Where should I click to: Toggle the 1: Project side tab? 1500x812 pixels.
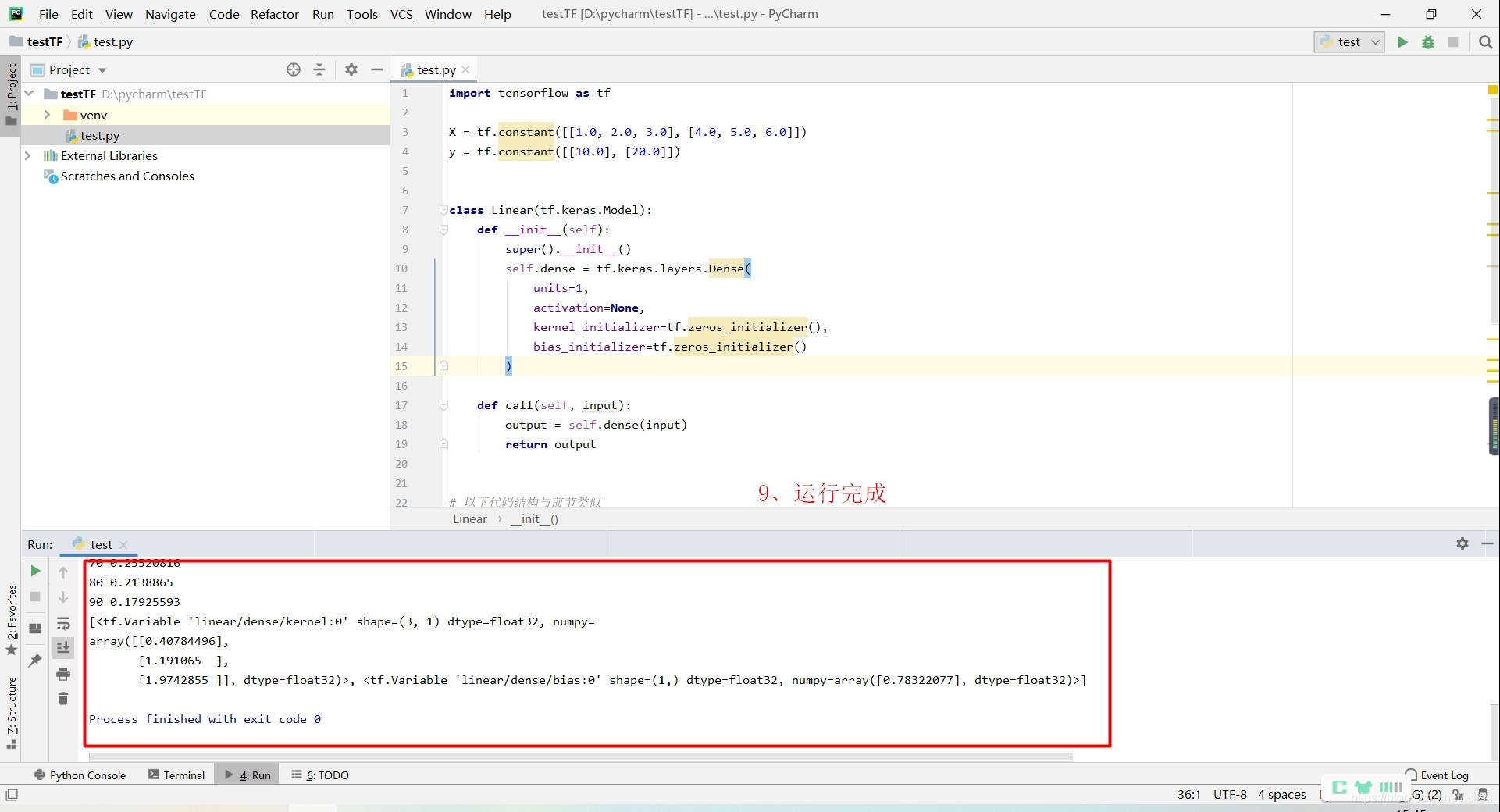(11, 95)
